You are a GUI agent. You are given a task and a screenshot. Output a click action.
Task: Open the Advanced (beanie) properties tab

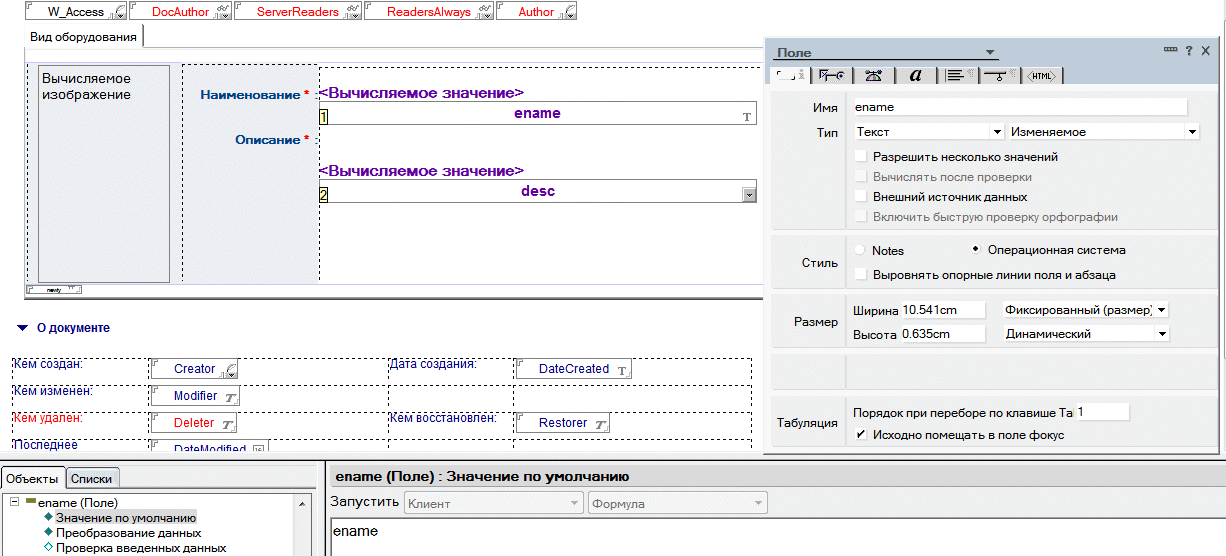point(873,75)
